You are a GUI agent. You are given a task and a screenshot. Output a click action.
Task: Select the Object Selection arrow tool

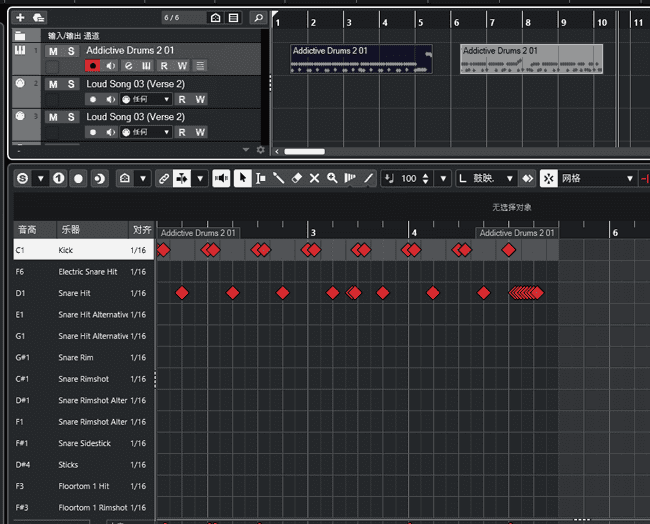coord(243,178)
